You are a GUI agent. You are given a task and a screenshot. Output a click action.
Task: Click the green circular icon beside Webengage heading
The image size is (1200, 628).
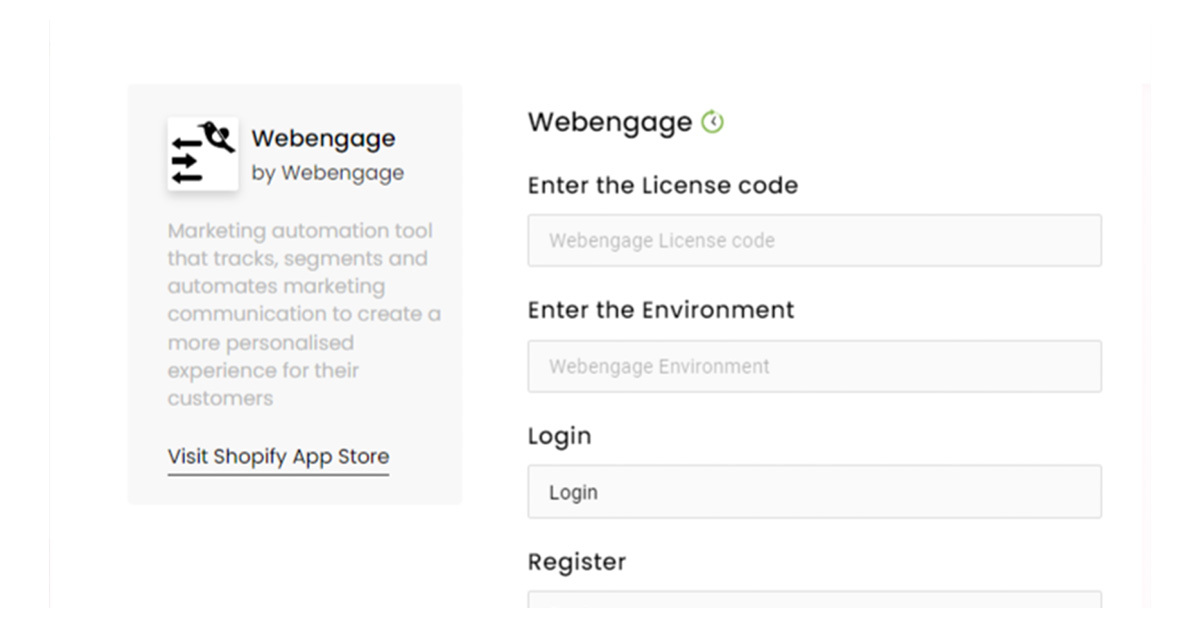click(712, 123)
